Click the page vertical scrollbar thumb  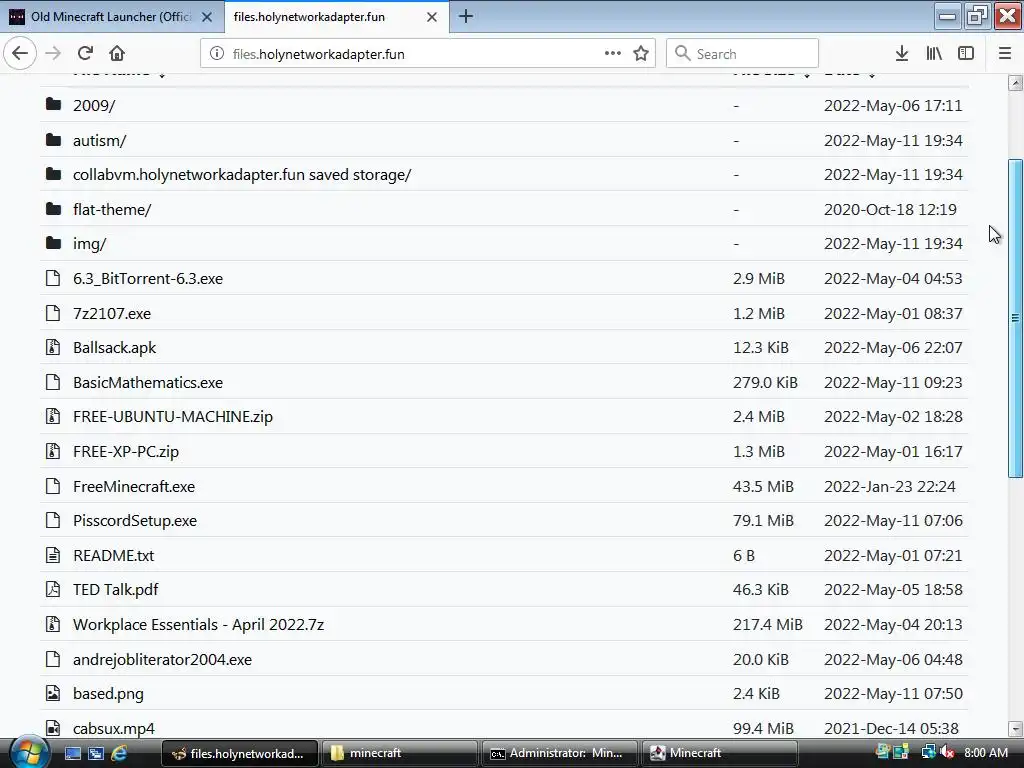1015,319
